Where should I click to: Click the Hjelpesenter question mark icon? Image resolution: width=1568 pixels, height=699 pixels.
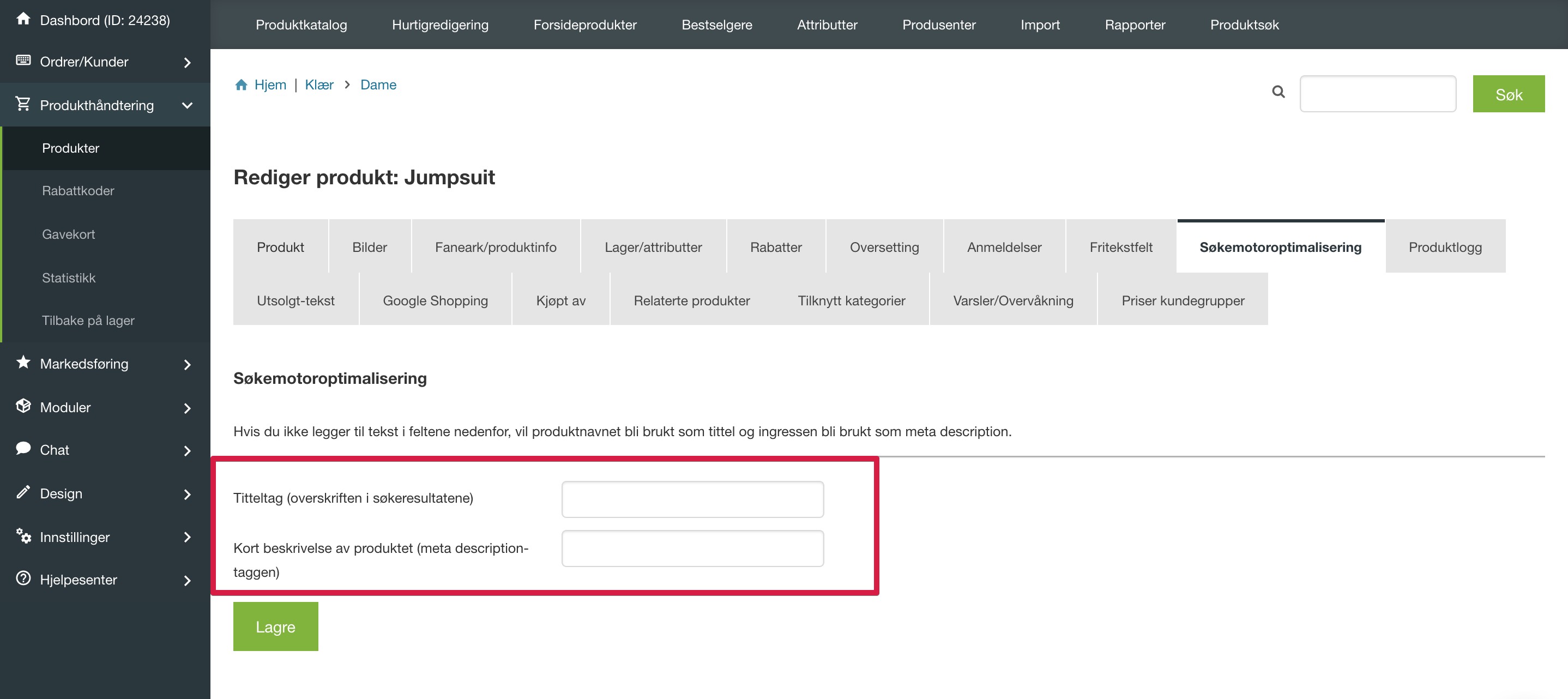23,579
